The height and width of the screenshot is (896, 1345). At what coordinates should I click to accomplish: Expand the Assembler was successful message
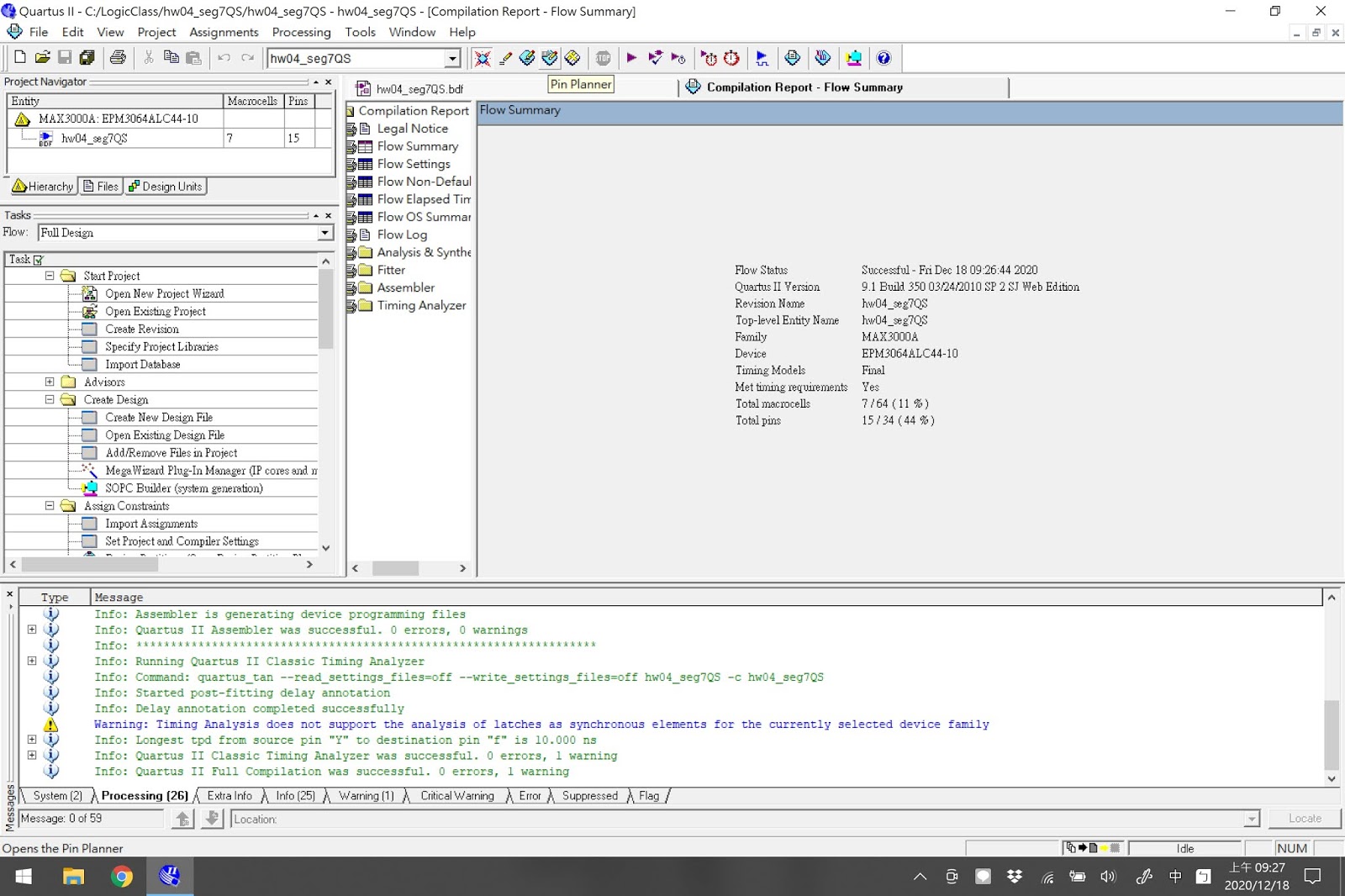32,630
